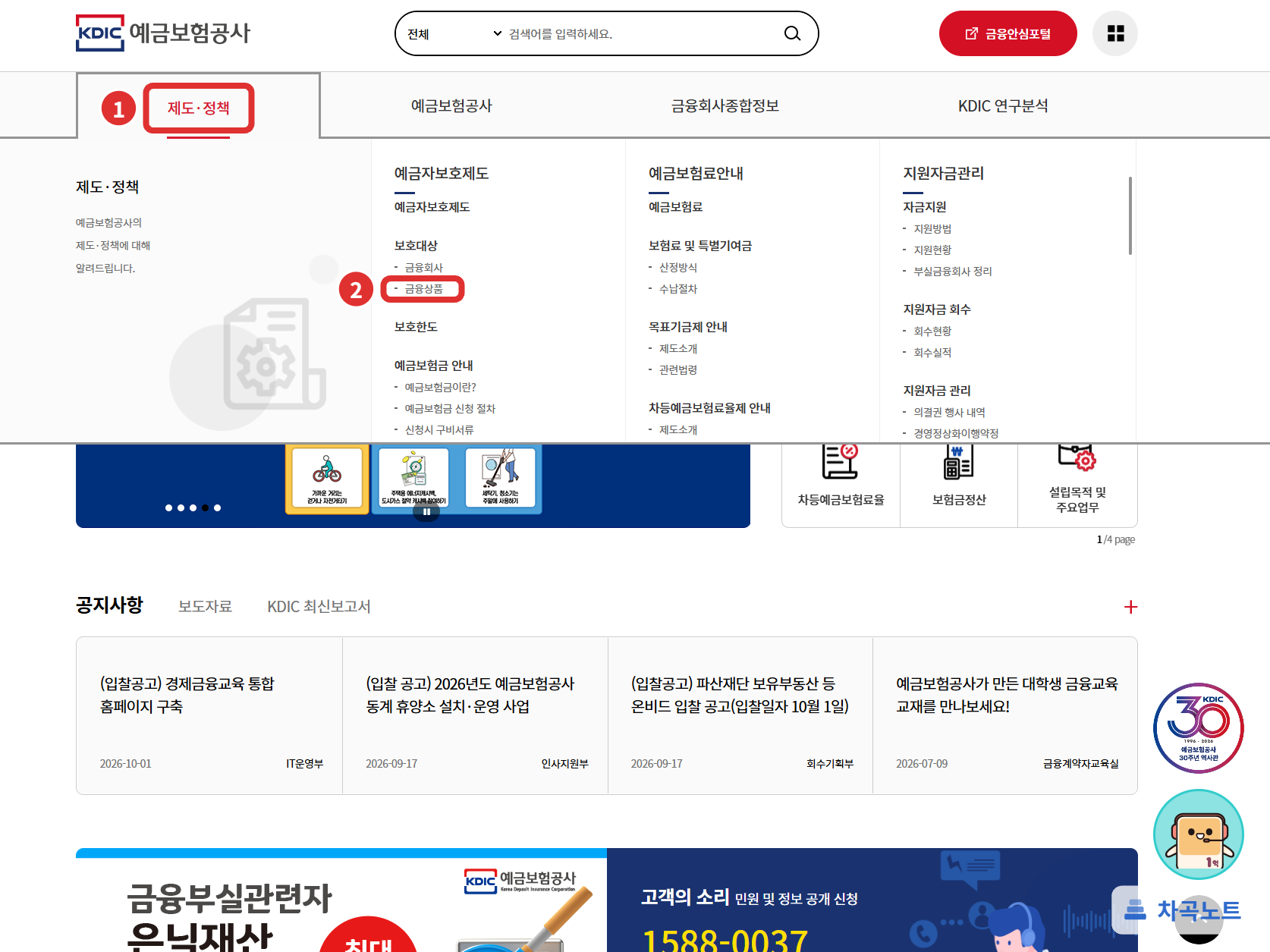Image resolution: width=1270 pixels, height=952 pixels.
Task: Open 예금보험금이란? link
Action: (440, 388)
